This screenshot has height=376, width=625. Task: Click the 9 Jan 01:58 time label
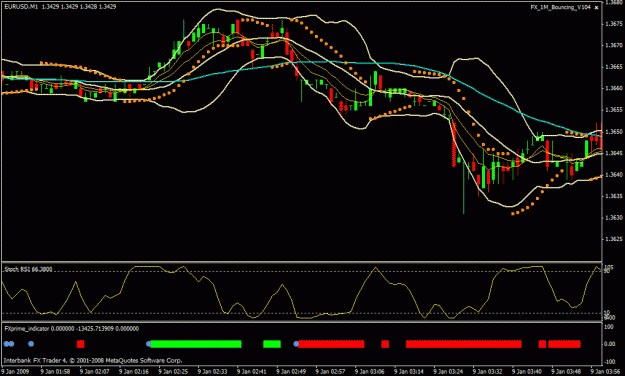pyautogui.click(x=55, y=372)
